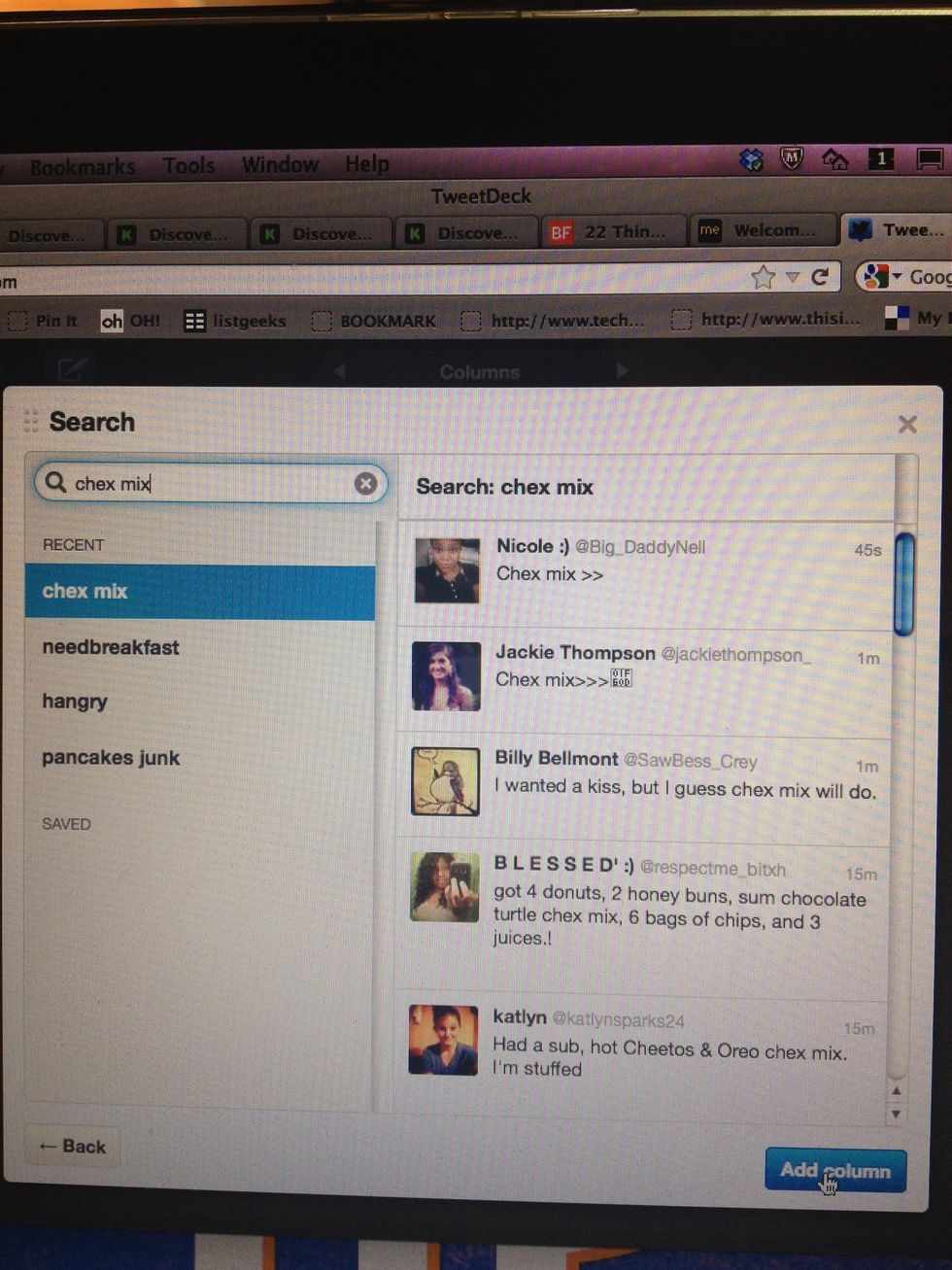Click the drag handle beside Search title
This screenshot has height=1270, width=952.
coord(31,421)
